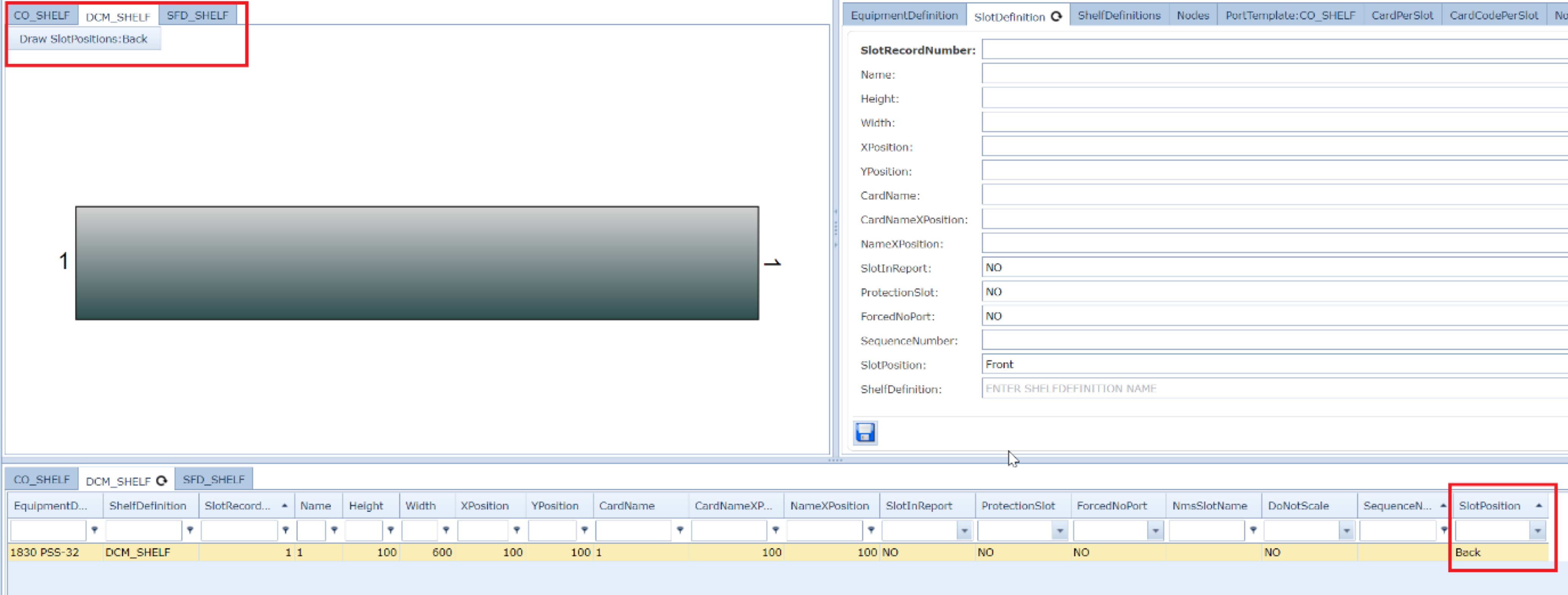Image resolution: width=1568 pixels, height=595 pixels.
Task: Switch to ShelfDefinitions tab
Action: pyautogui.click(x=1119, y=15)
